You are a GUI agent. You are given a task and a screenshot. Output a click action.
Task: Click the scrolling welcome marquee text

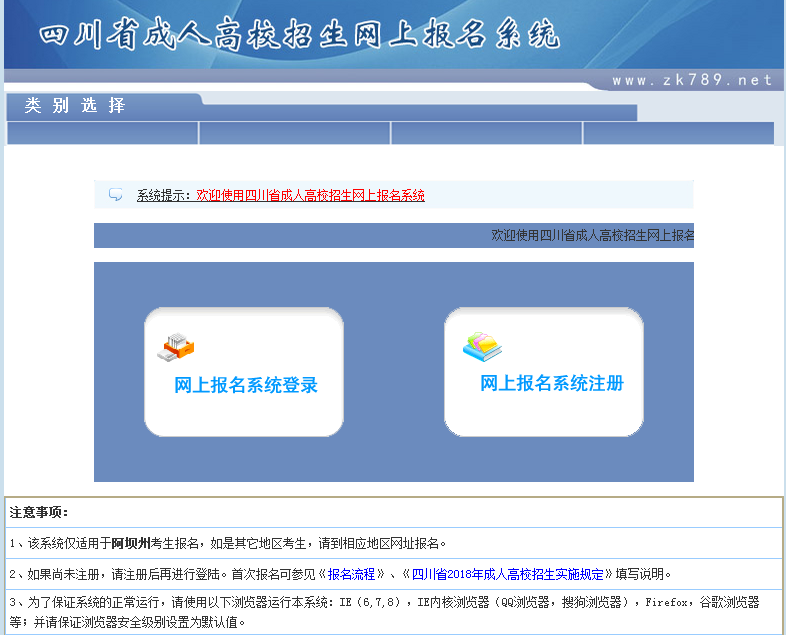click(593, 235)
